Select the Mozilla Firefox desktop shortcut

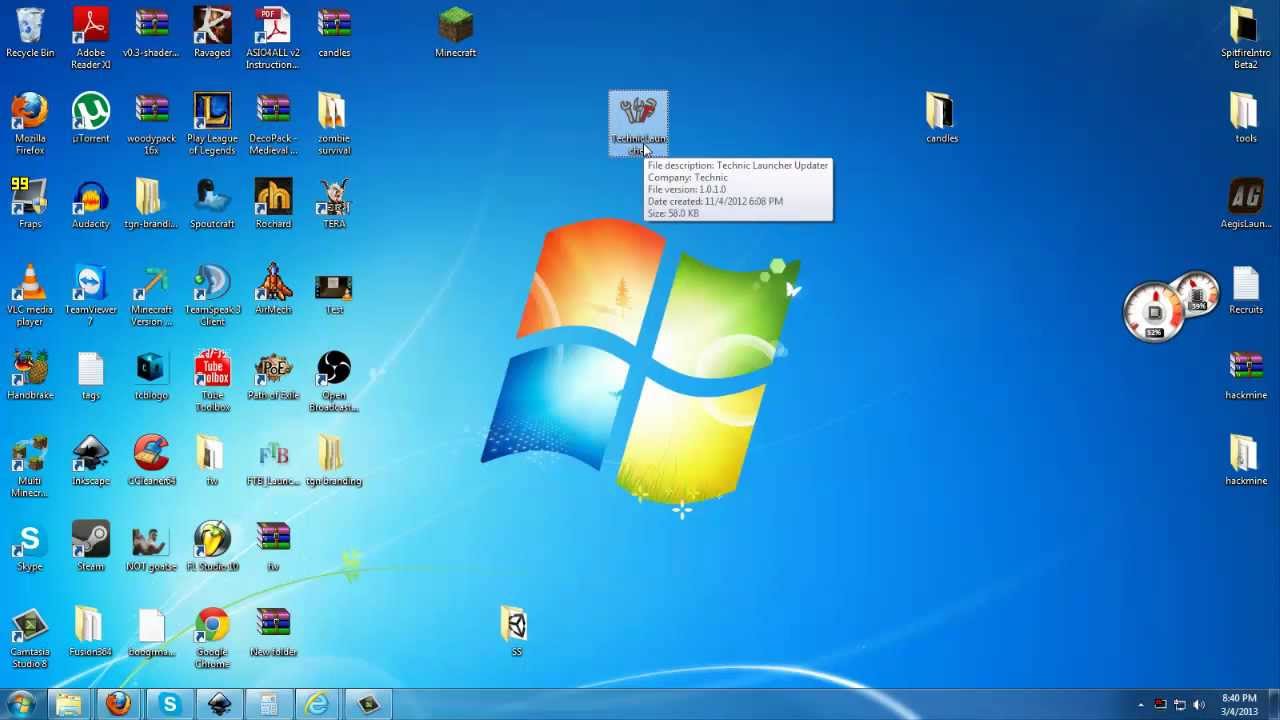coord(30,124)
